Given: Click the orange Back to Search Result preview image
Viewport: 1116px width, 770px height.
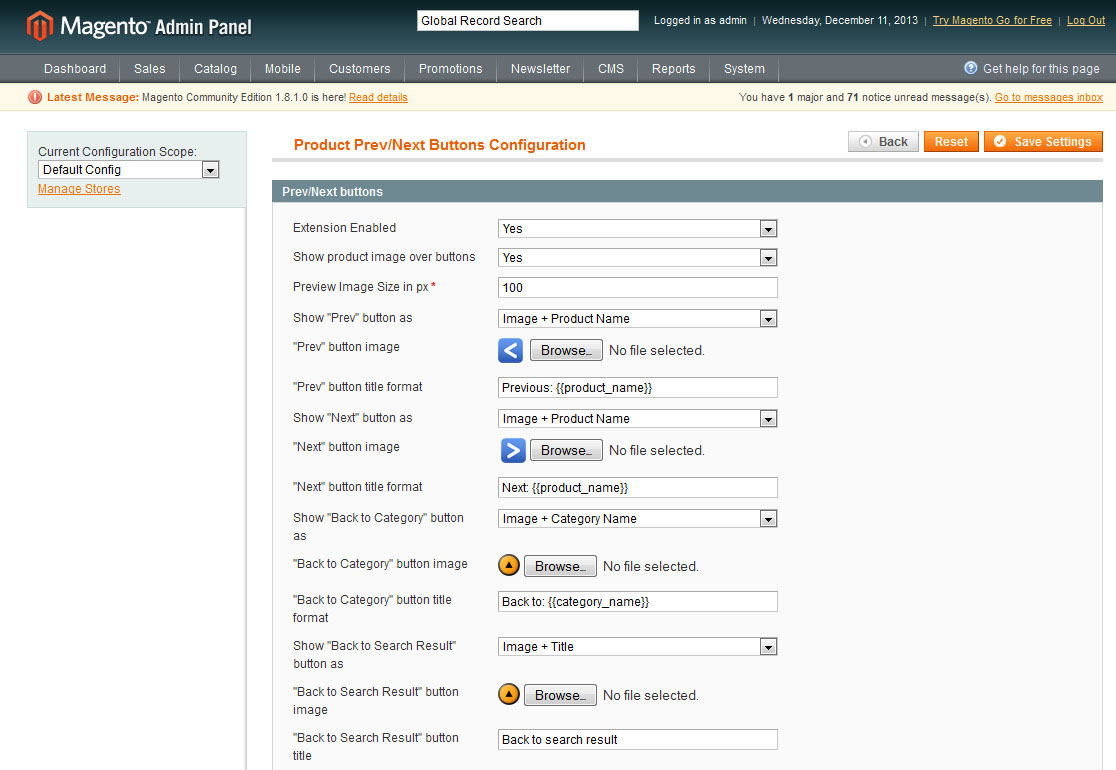Looking at the screenshot, I should 509,694.
